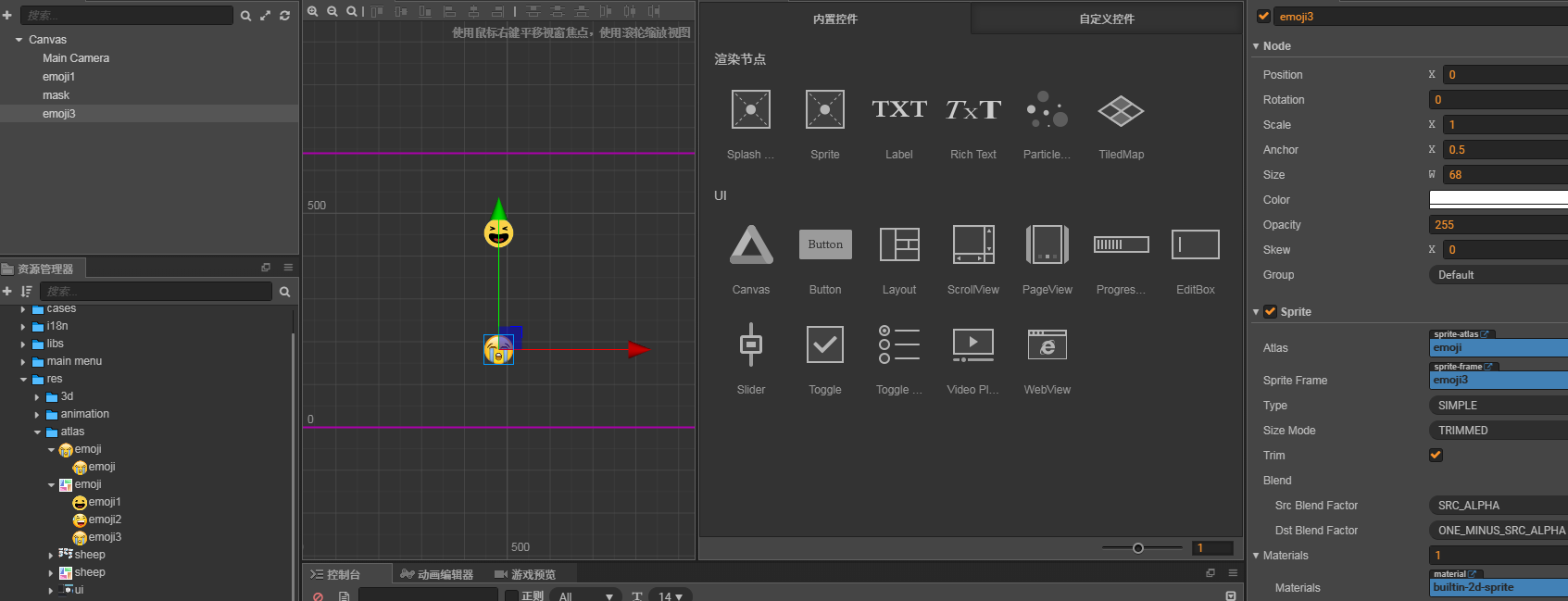Zoom in the scene view
1568x601 pixels.
[313, 11]
